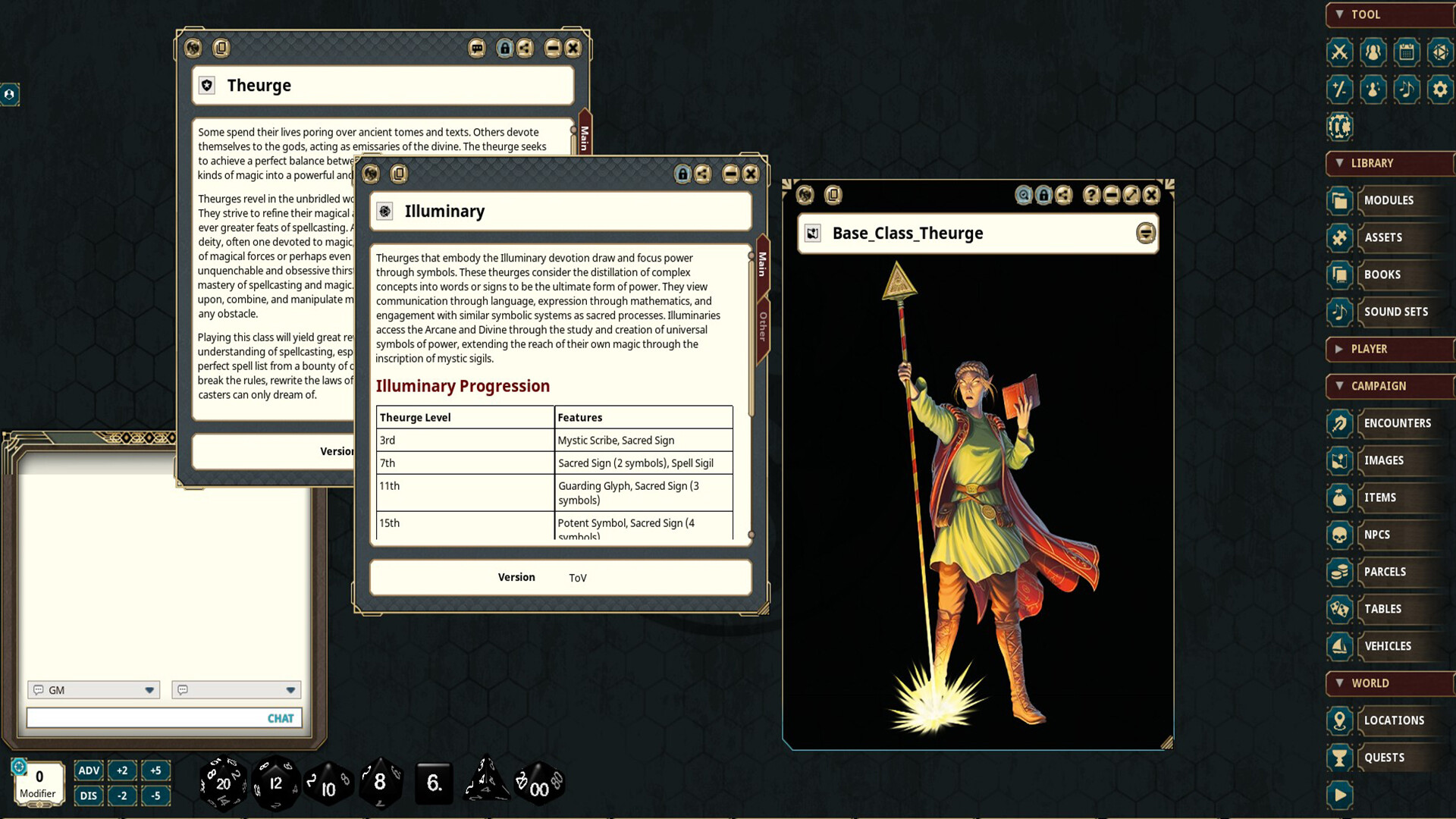Click the help button on the image window

pos(1090,195)
